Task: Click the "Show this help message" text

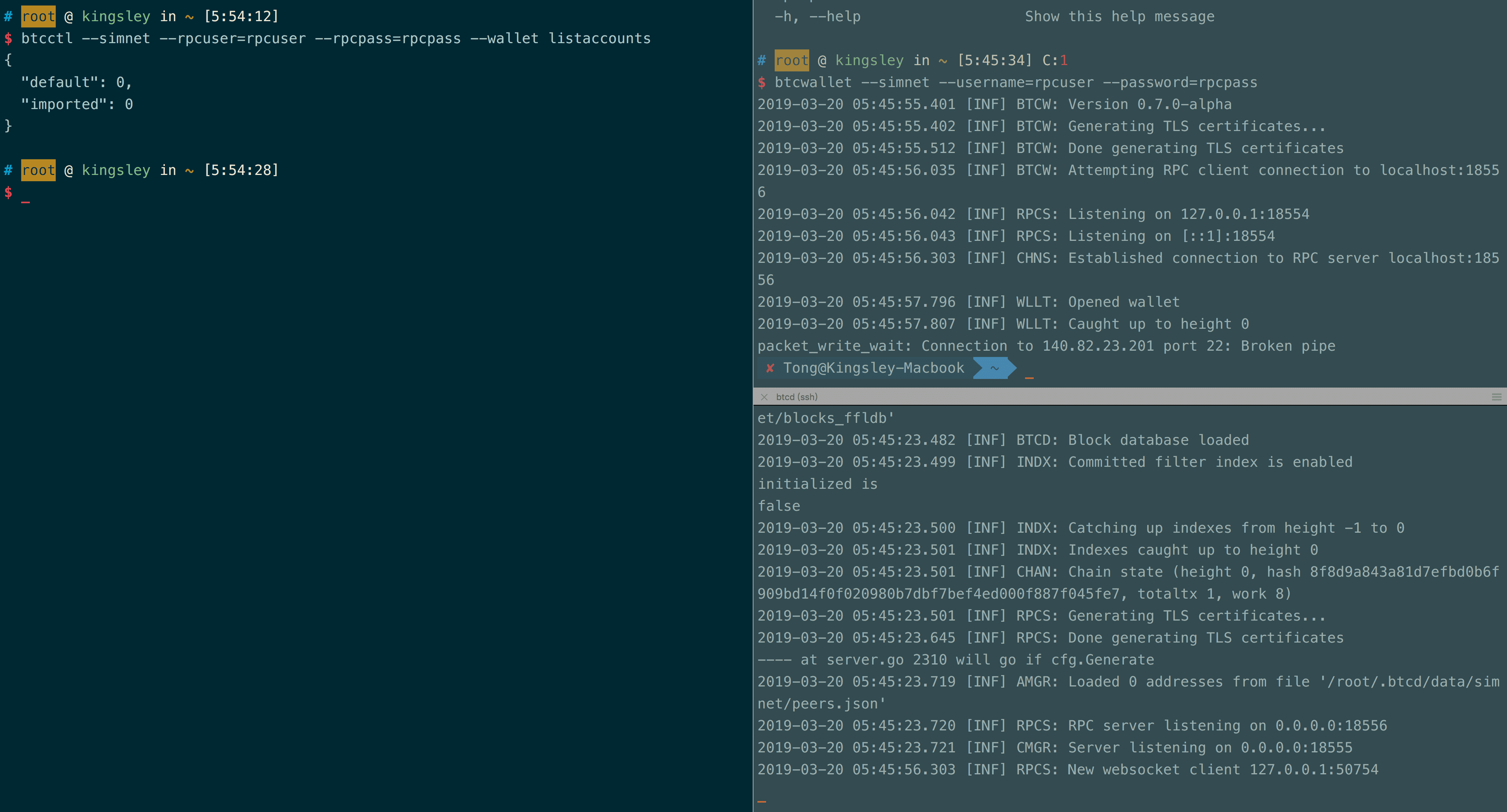Action: pos(1119,16)
